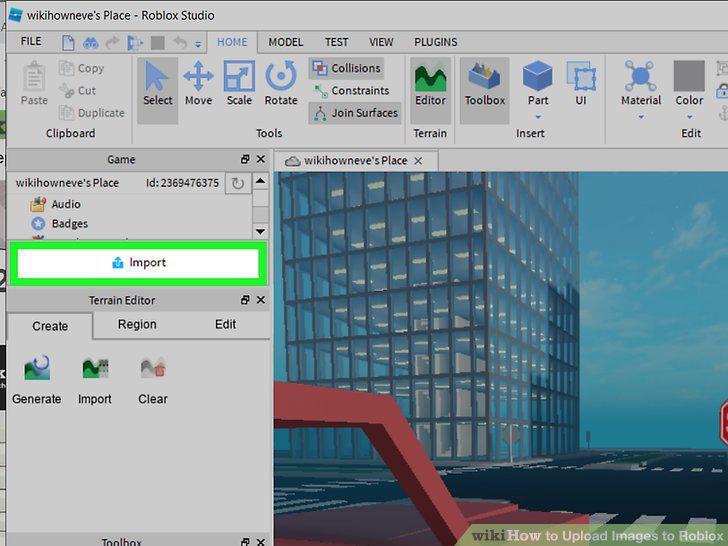Close the Game panel
The height and width of the screenshot is (546, 728).
click(x=261, y=159)
